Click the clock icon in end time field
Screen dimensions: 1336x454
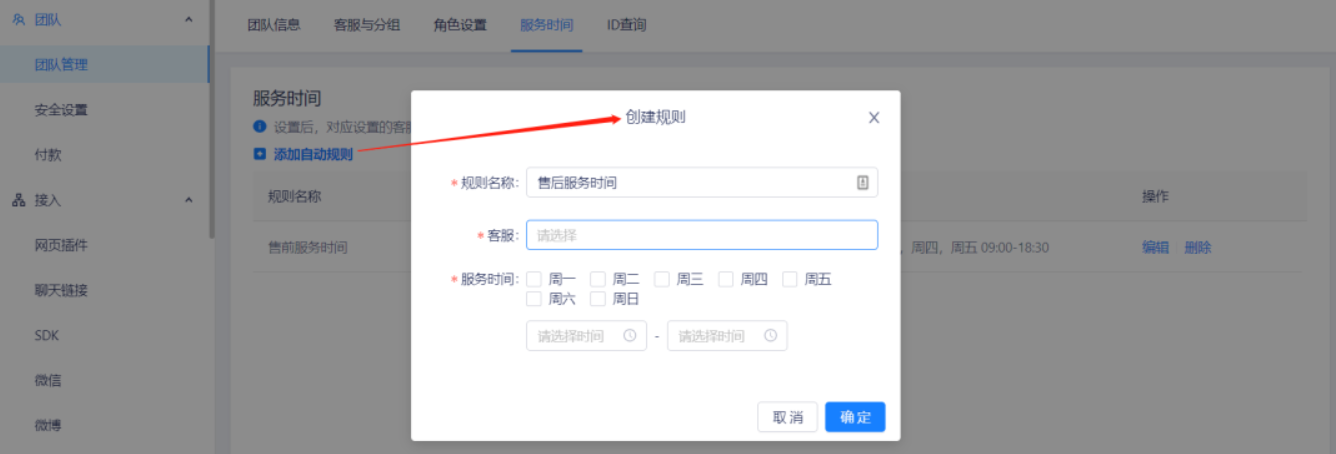click(770, 336)
